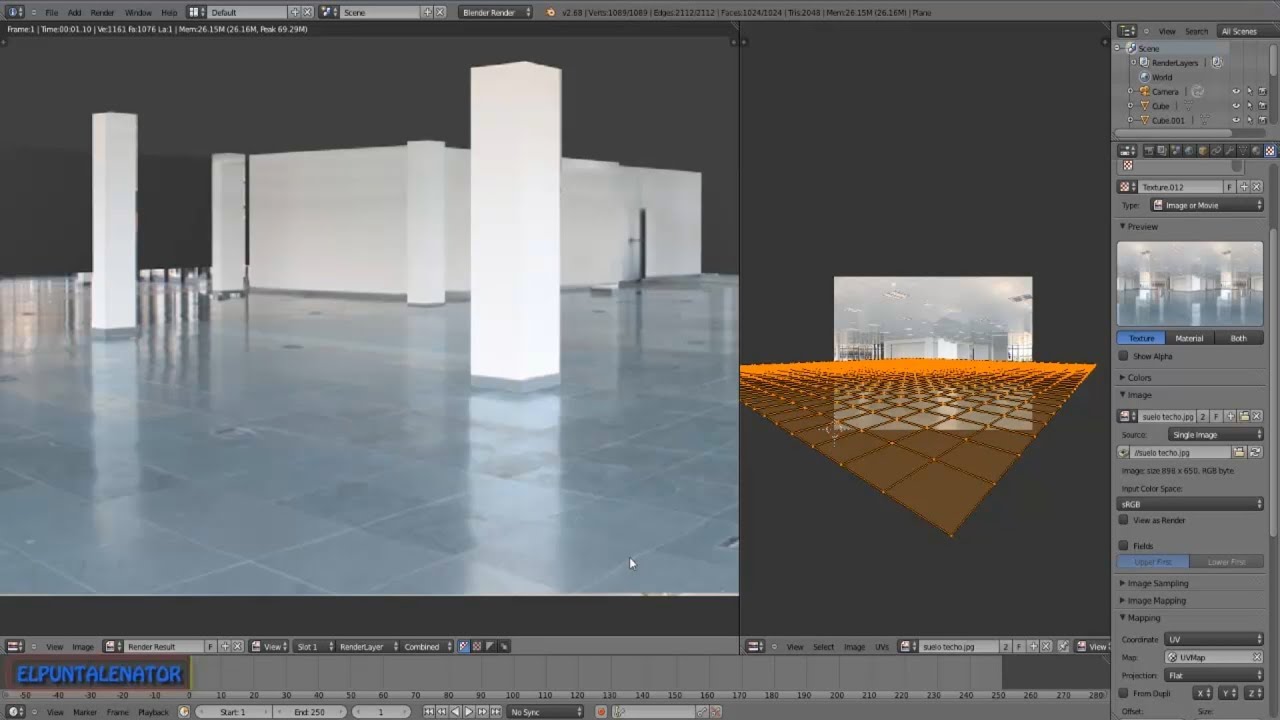The image size is (1280, 720).
Task: Toggle visibility eye for Camera in outliner
Action: pos(1236,91)
